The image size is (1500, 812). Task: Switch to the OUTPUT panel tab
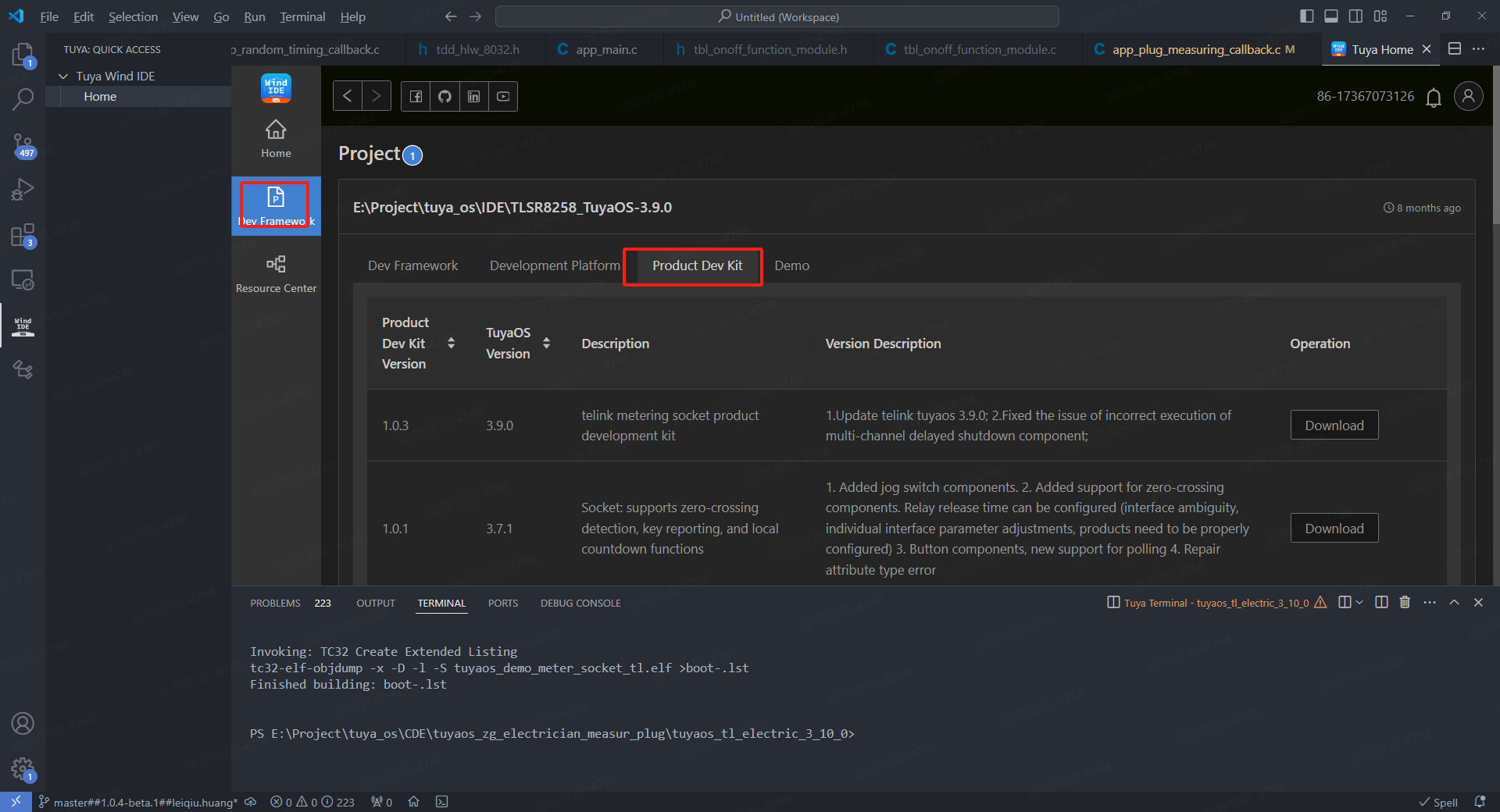376,603
